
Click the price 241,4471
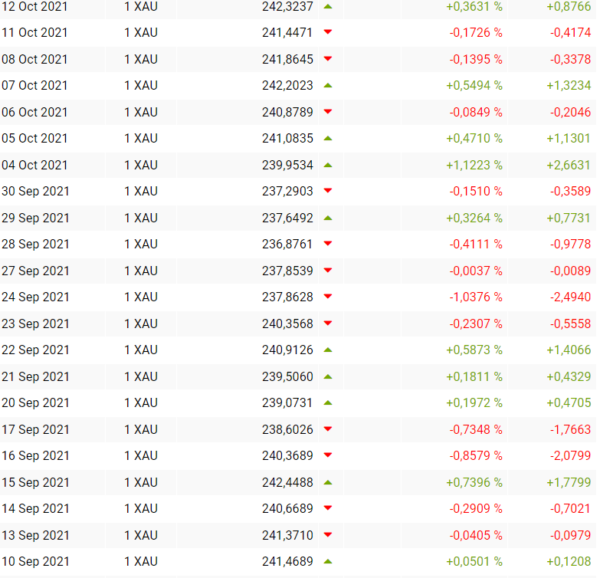(287, 33)
